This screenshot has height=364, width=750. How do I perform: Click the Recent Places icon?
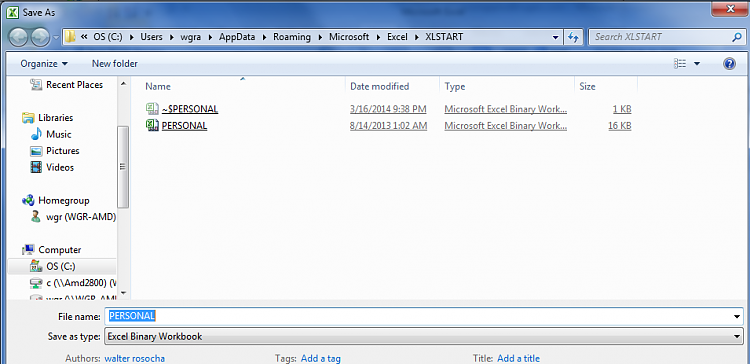coord(36,85)
